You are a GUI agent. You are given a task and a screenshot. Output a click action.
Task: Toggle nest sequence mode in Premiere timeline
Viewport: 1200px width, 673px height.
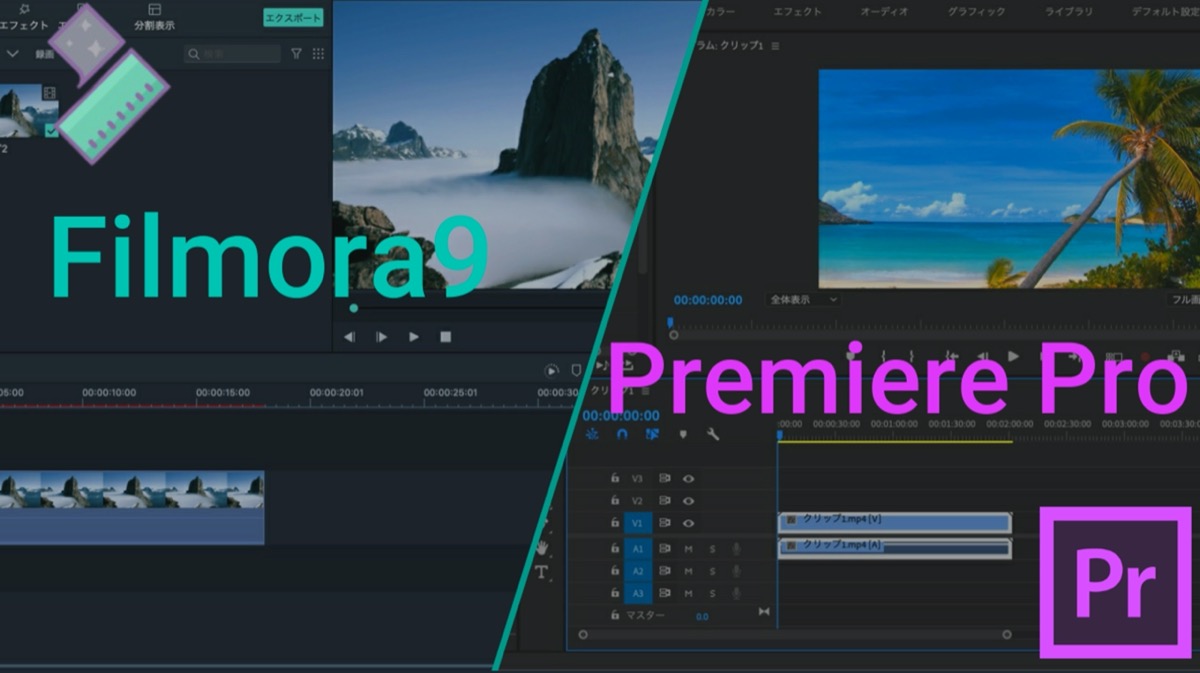click(x=592, y=434)
